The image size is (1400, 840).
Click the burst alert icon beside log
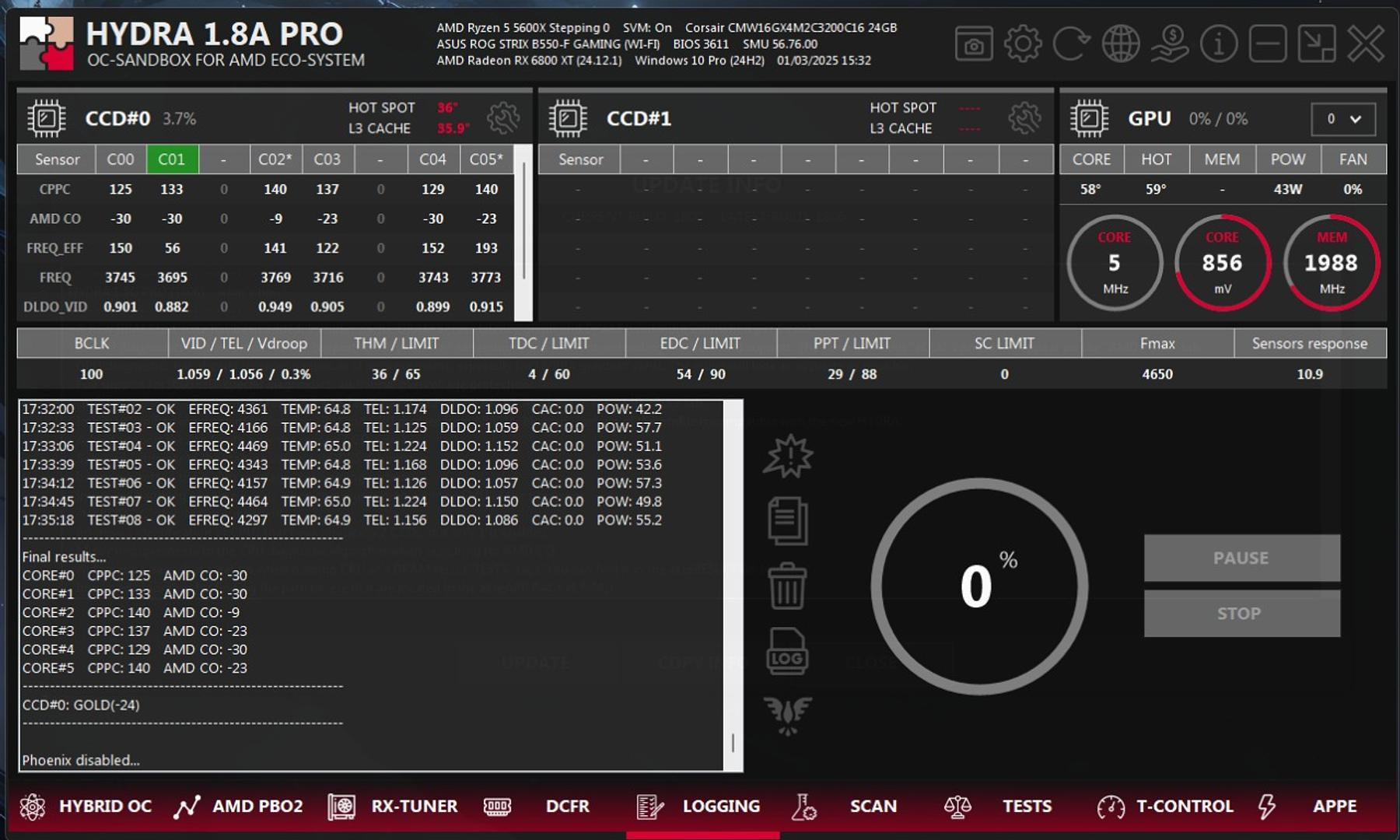788,456
